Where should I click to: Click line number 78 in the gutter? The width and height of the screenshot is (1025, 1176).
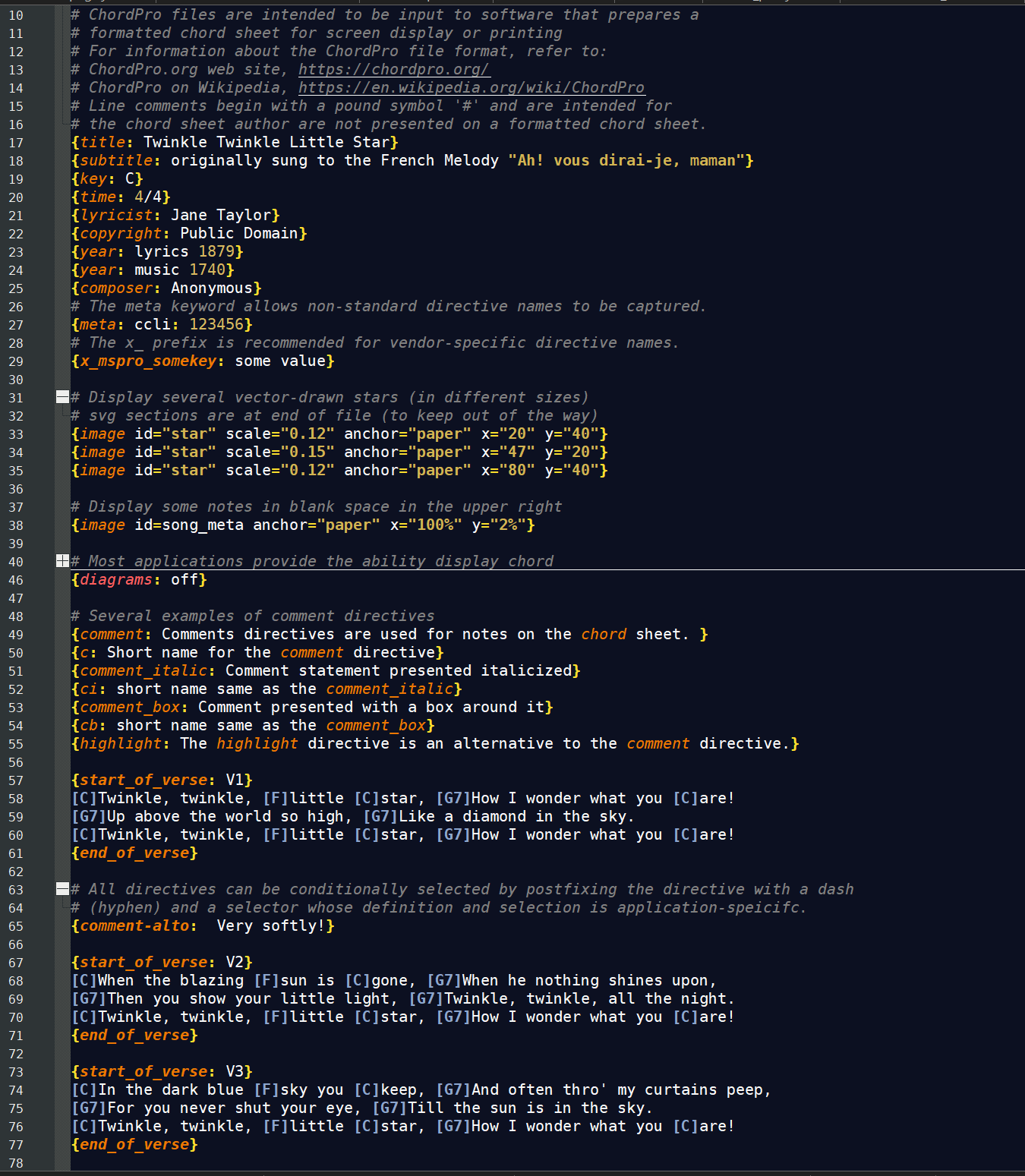coord(16,1163)
